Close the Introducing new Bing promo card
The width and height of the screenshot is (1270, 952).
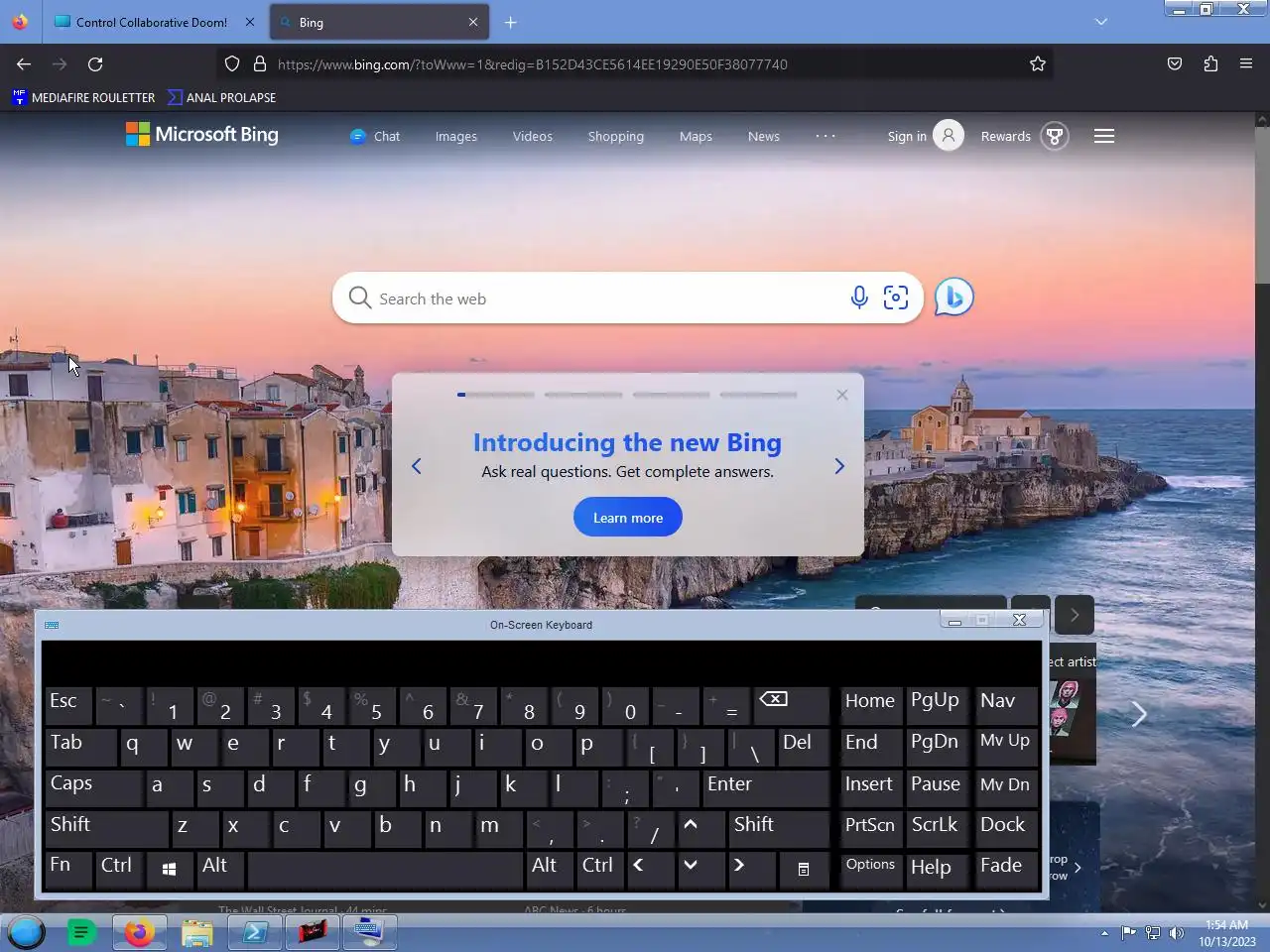tap(842, 395)
